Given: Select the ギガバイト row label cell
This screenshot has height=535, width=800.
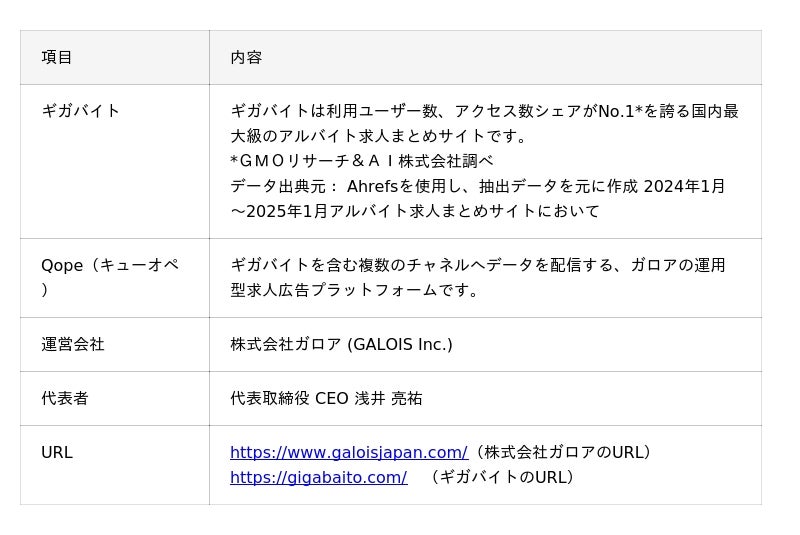Looking at the screenshot, I should (81, 111).
